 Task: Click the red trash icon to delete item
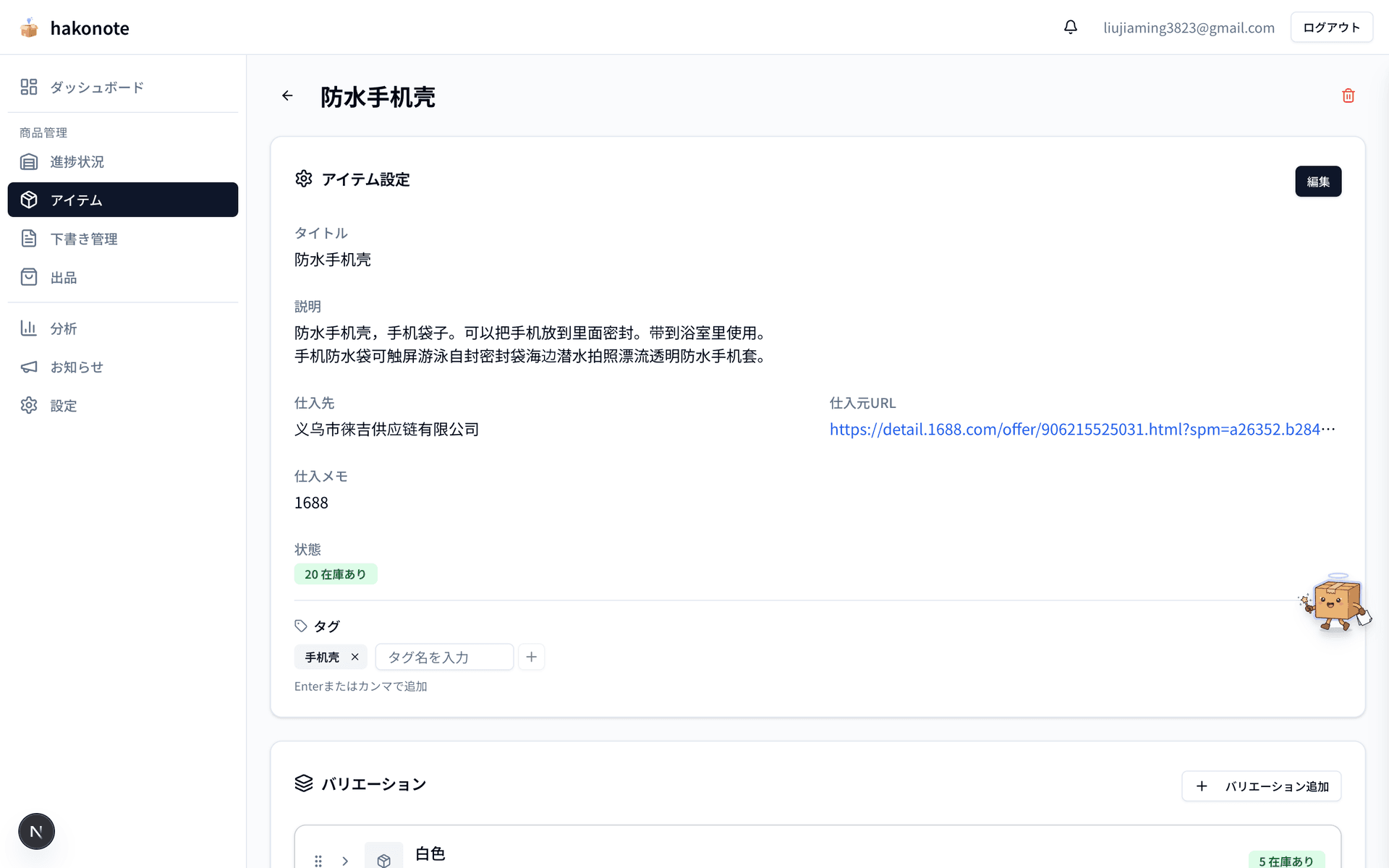pyautogui.click(x=1348, y=95)
